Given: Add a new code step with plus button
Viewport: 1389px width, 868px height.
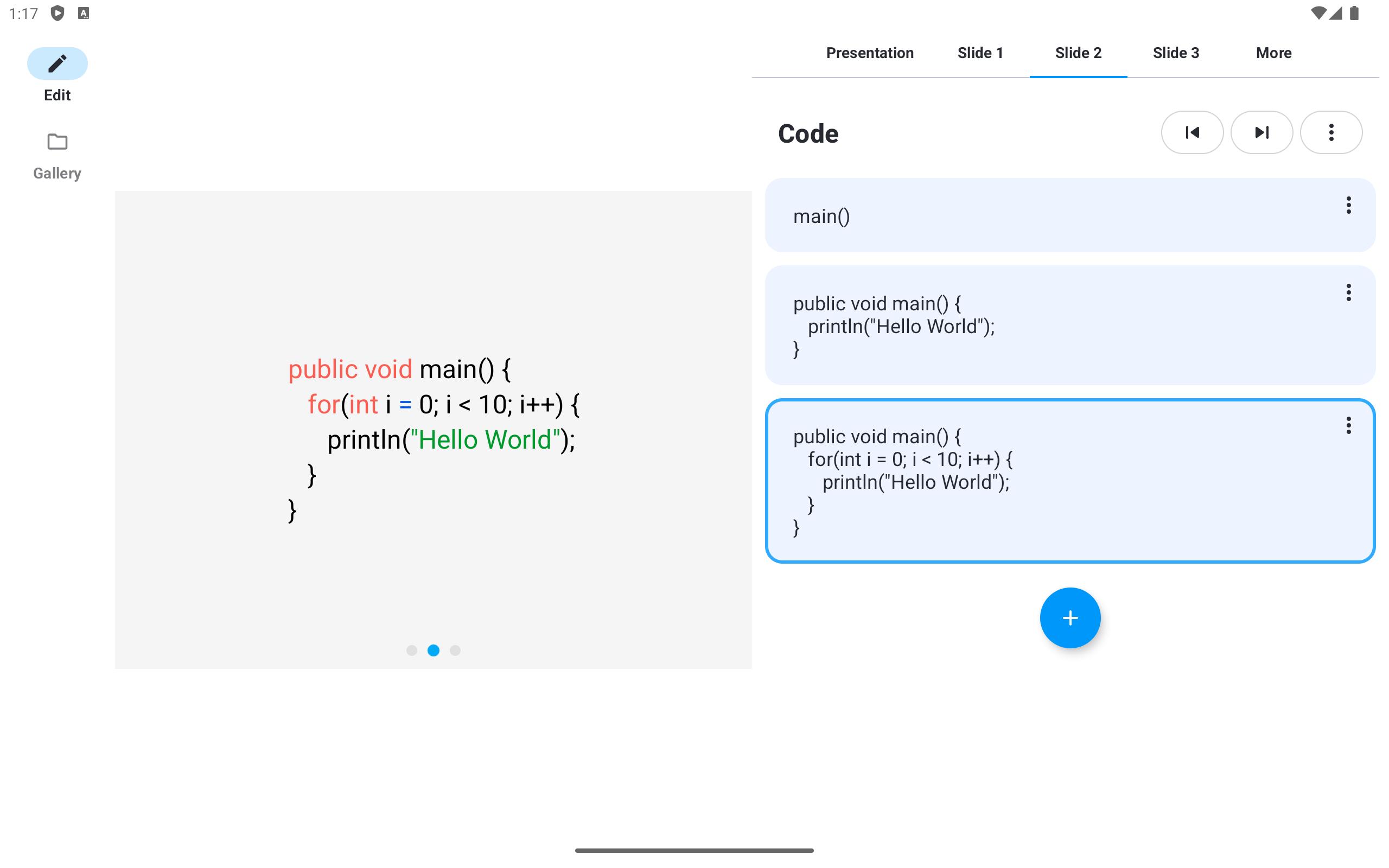Looking at the screenshot, I should (1070, 618).
